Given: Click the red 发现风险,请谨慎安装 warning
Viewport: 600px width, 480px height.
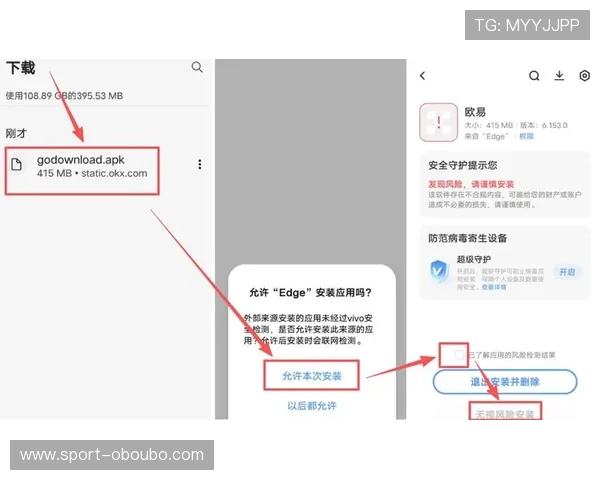Looking at the screenshot, I should [471, 184].
